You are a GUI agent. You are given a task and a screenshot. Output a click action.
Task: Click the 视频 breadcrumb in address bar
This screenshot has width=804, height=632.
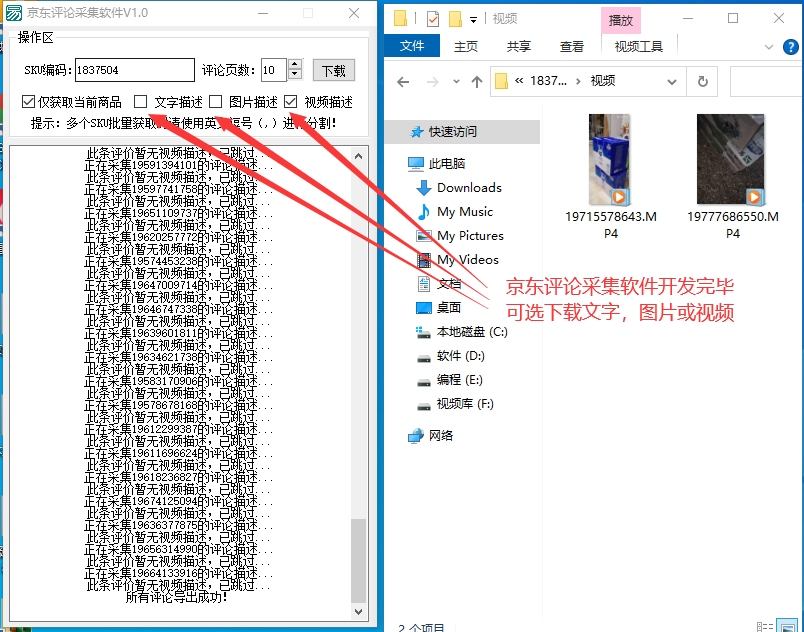click(x=602, y=81)
